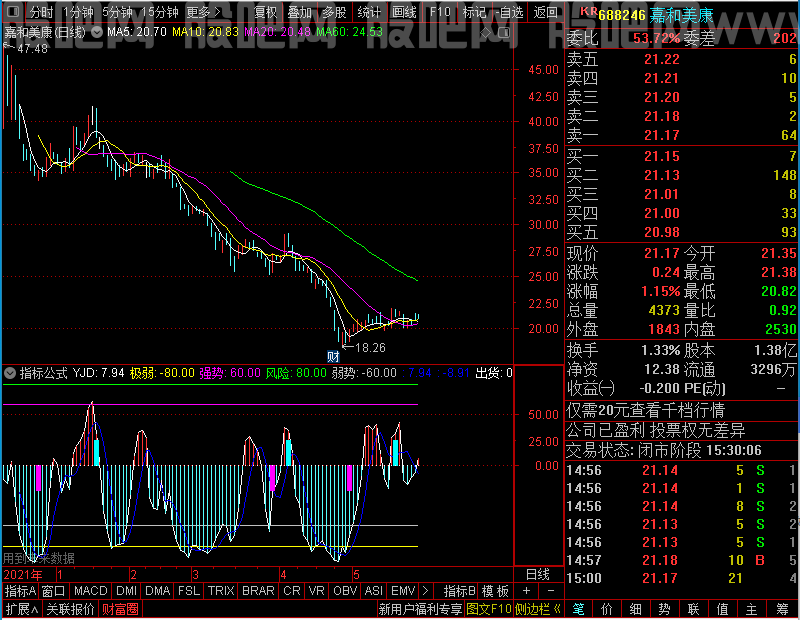The width and height of the screenshot is (800, 620).
Task: Open 图文F10 info
Action: 489,609
